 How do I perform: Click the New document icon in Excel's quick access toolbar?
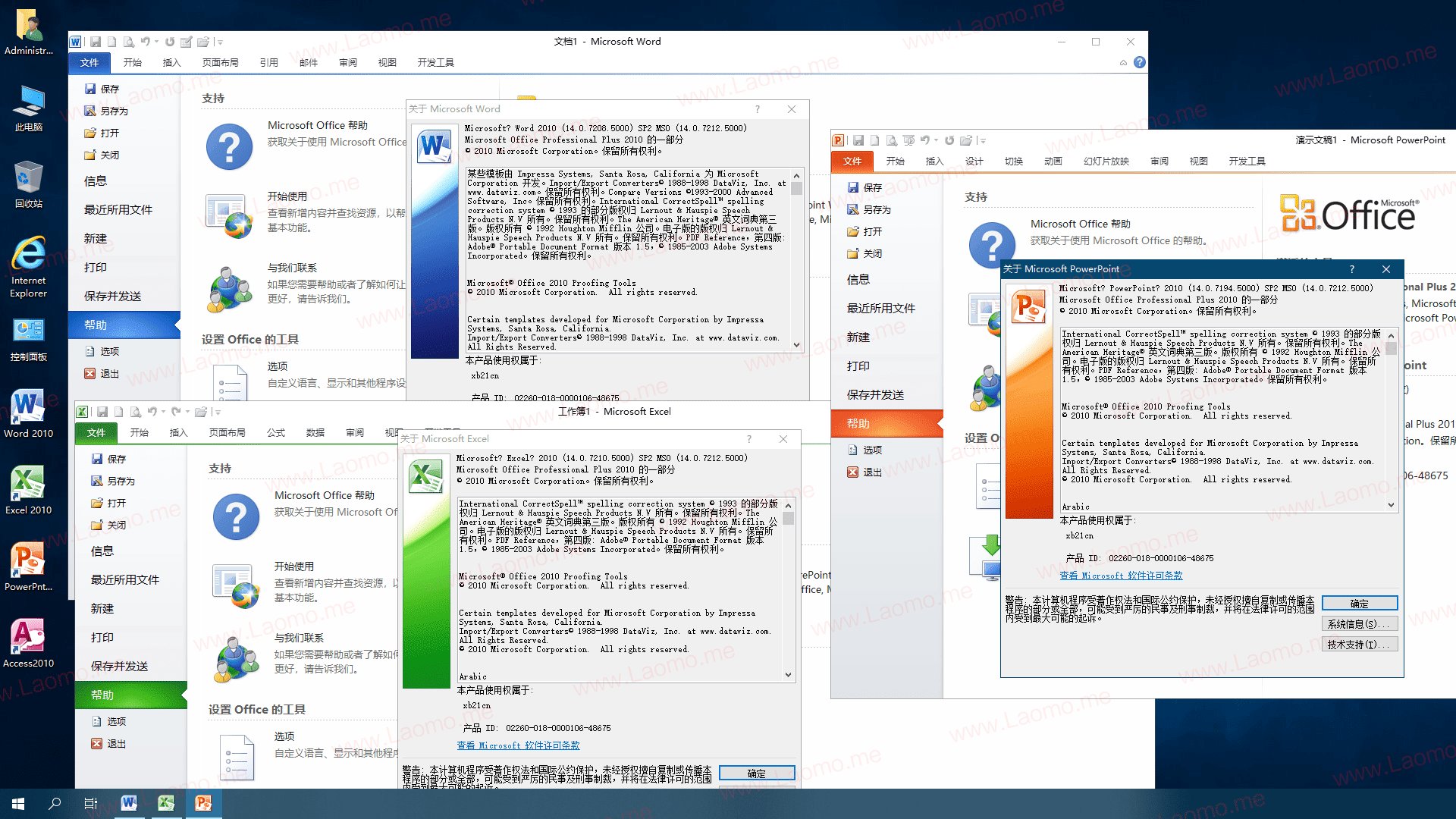click(x=118, y=412)
